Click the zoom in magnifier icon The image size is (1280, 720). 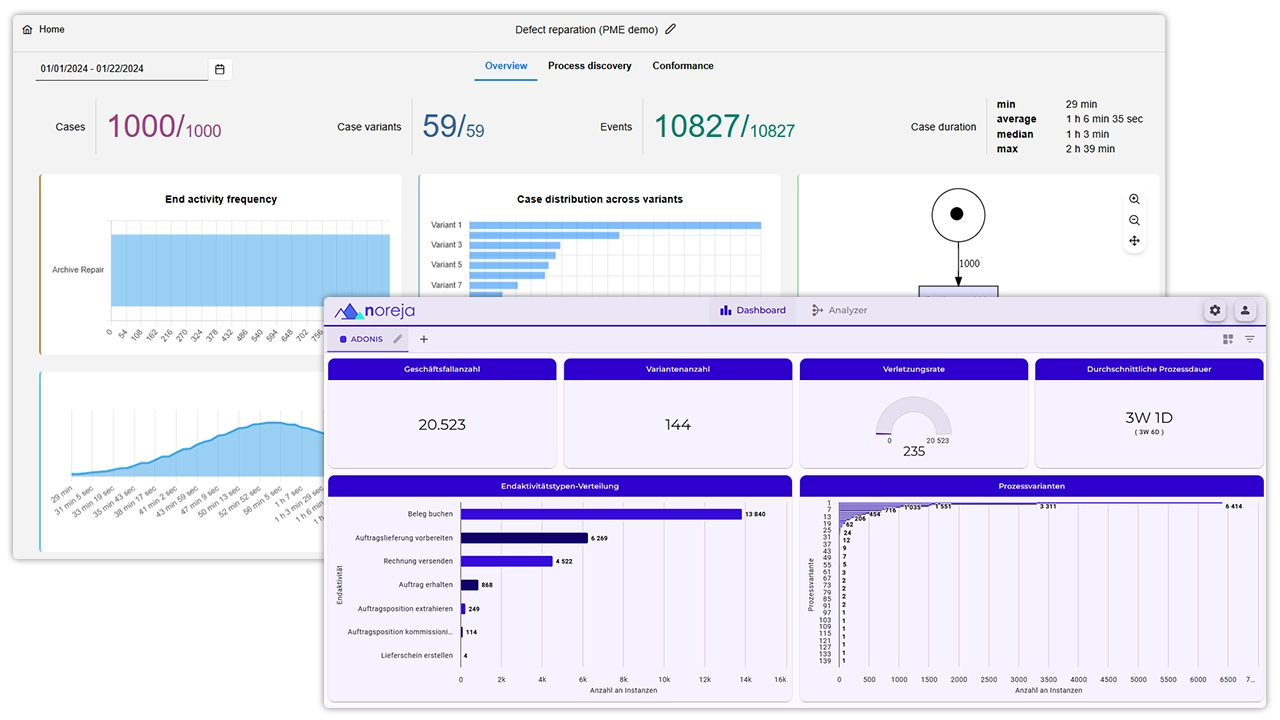click(x=1134, y=200)
